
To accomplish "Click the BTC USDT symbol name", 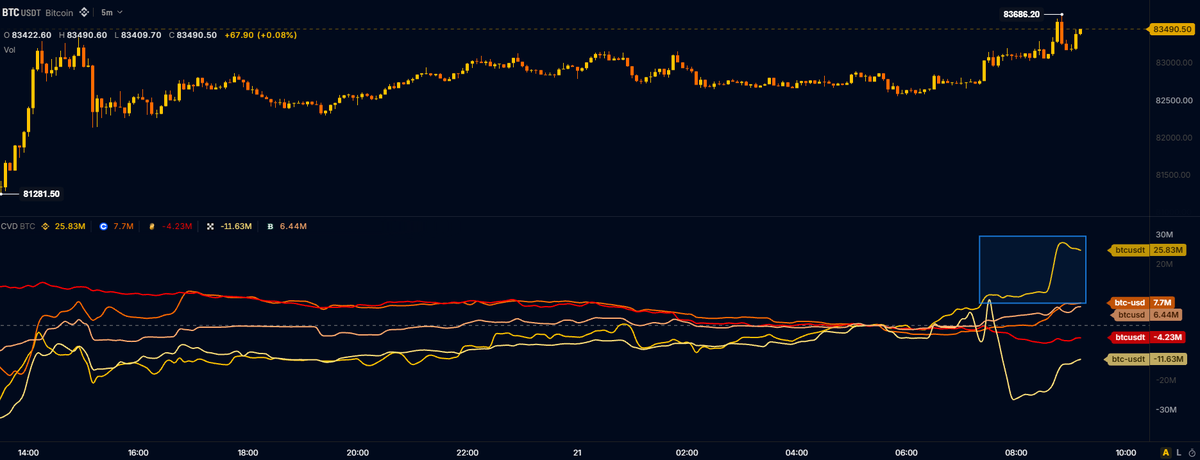I will pyautogui.click(x=21, y=13).
